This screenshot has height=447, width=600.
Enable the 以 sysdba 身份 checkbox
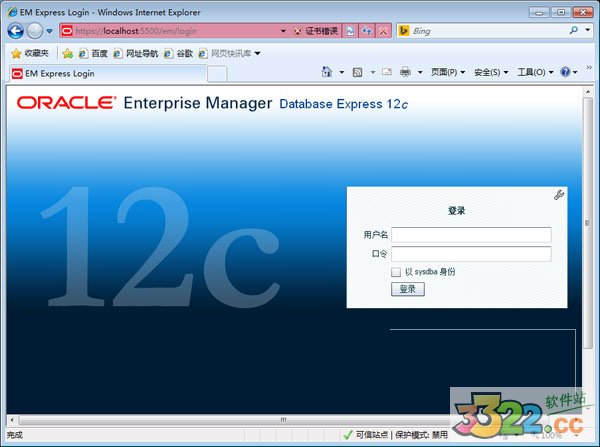click(396, 272)
